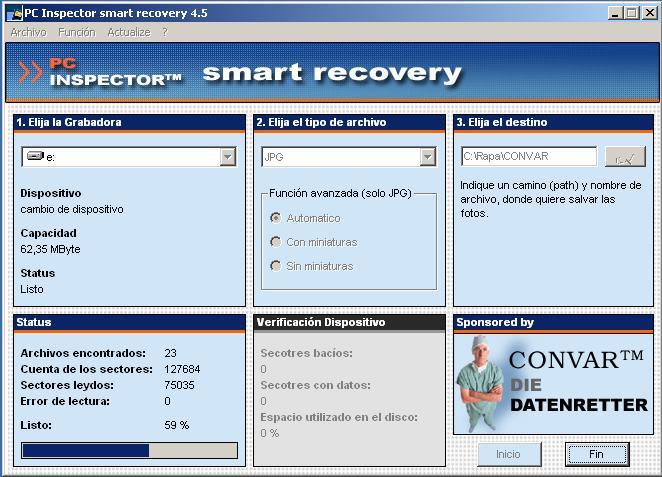The height and width of the screenshot is (477, 662).
Task: Click the scan progress bar
Action: (129, 450)
